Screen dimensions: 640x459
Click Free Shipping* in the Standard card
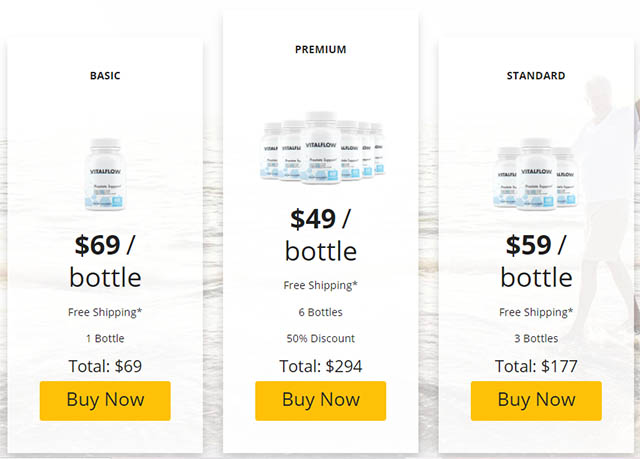coord(536,313)
